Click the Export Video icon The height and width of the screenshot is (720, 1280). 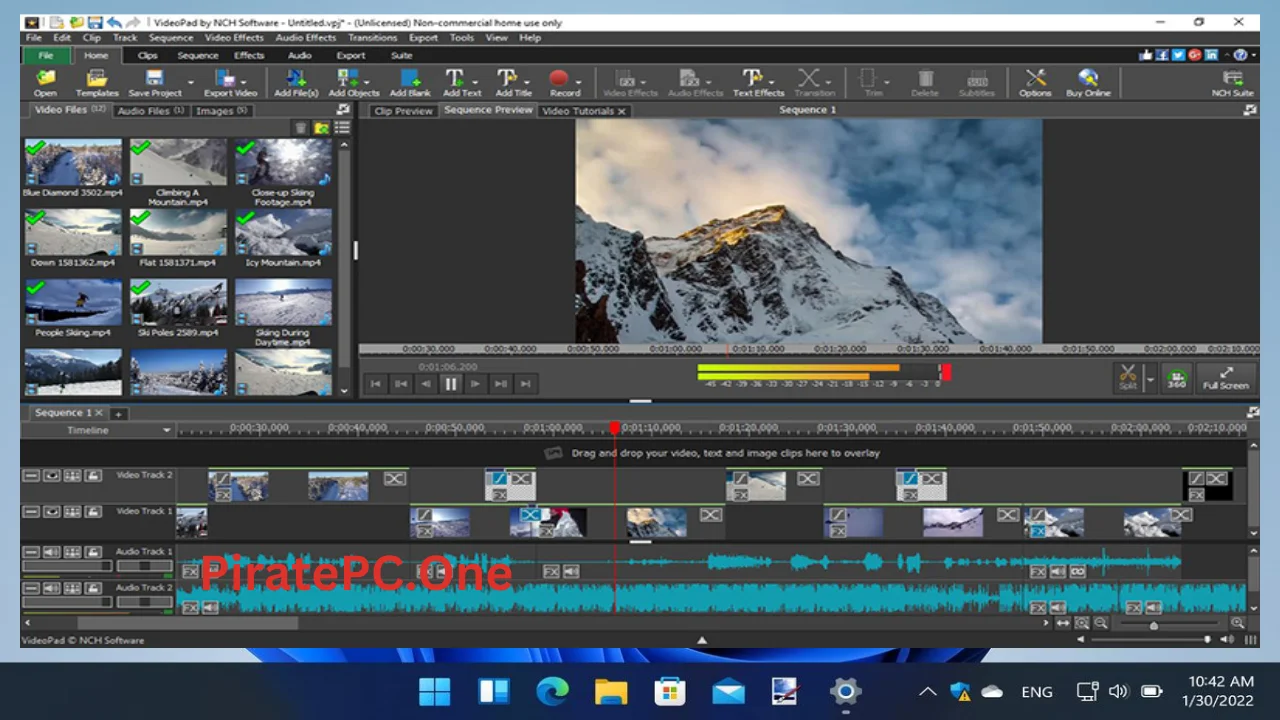pos(230,83)
